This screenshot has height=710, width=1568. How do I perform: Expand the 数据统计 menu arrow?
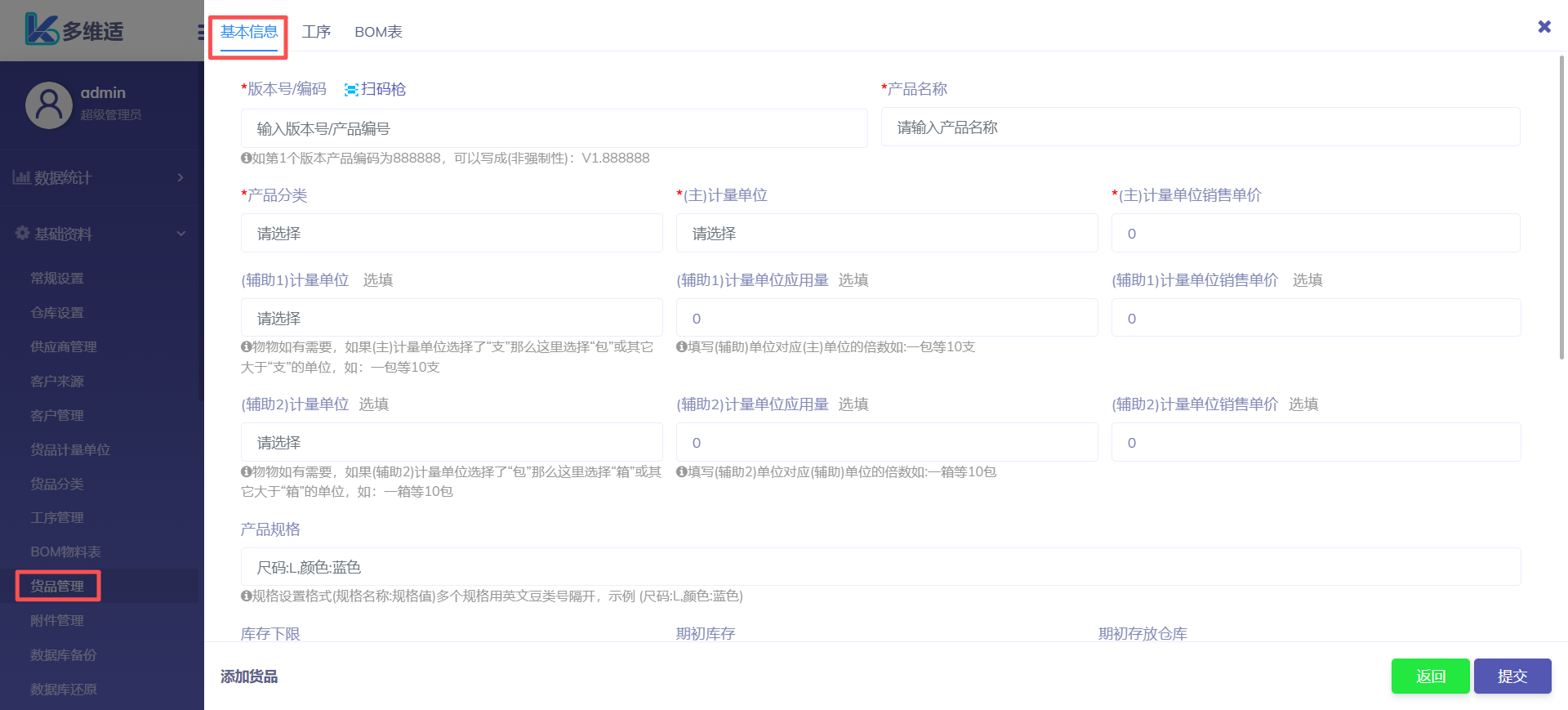(180, 177)
